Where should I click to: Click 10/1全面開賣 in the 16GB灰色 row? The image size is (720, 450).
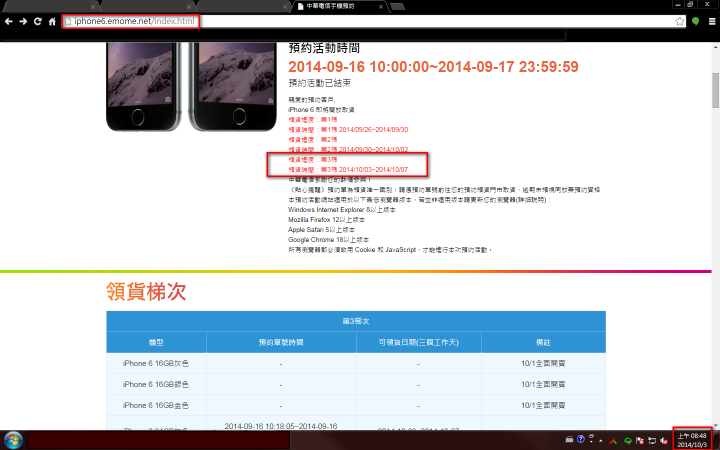[543, 363]
